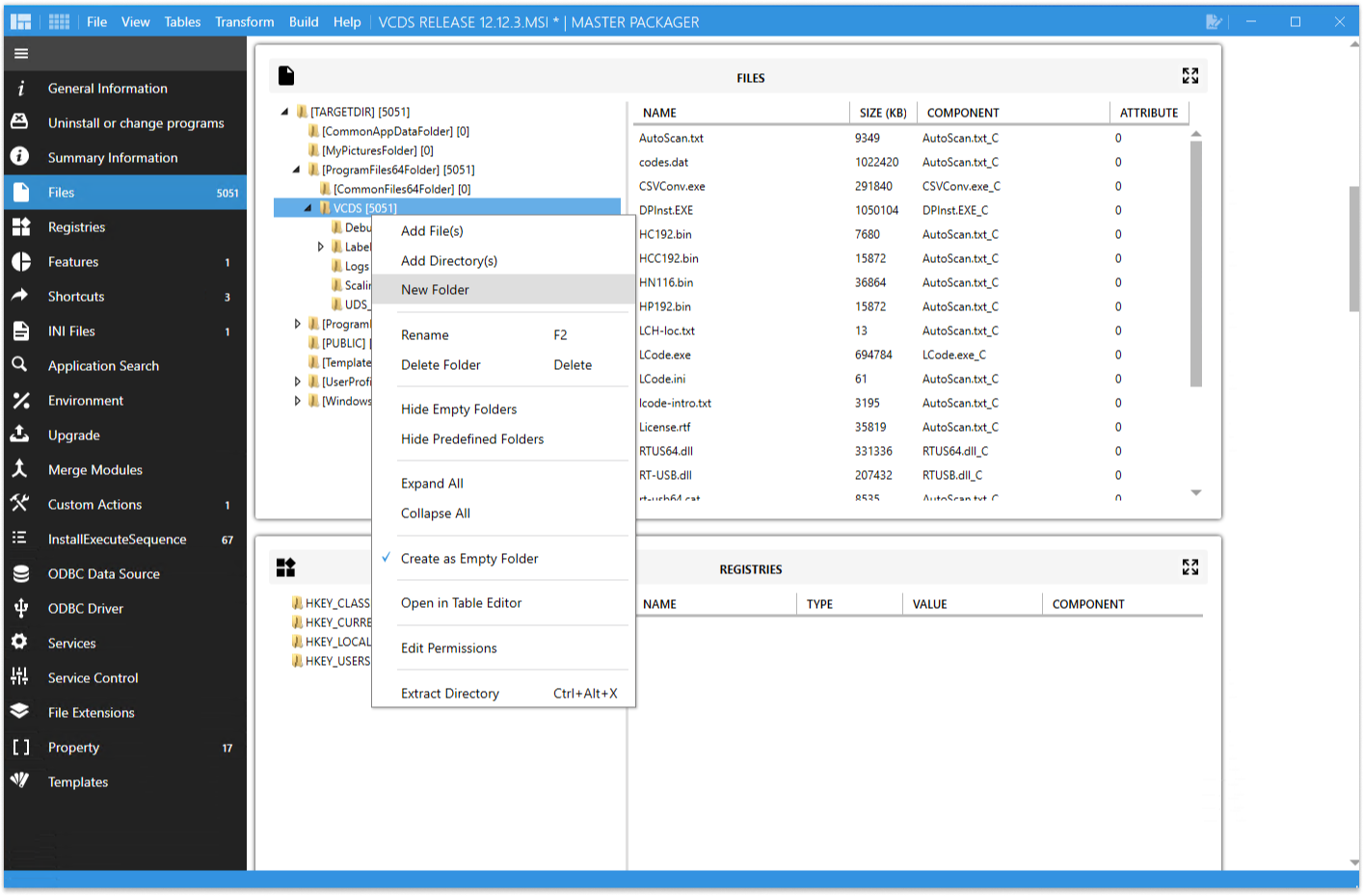
Task: Open the Tables menu
Action: pos(182,21)
